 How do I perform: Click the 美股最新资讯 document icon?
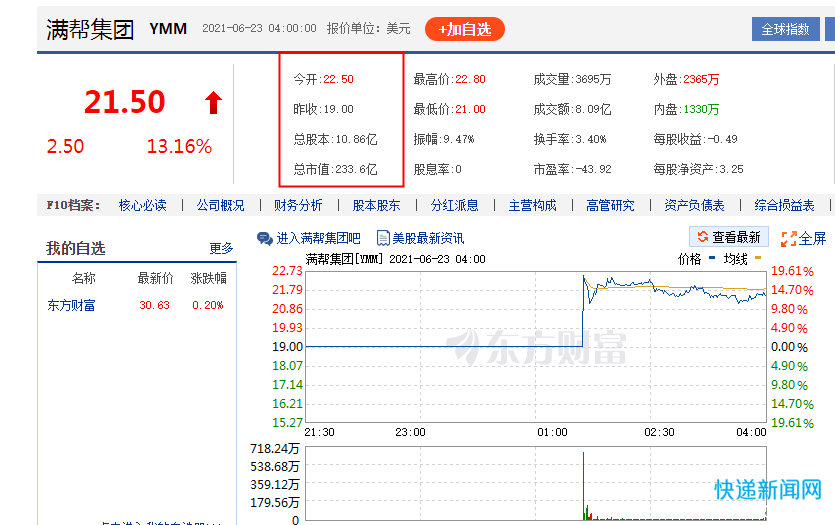click(x=383, y=238)
